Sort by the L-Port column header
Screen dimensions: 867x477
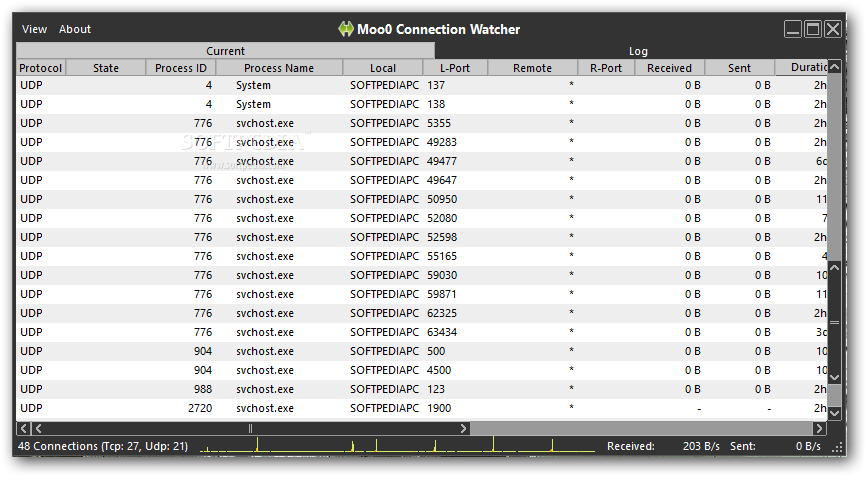click(455, 68)
